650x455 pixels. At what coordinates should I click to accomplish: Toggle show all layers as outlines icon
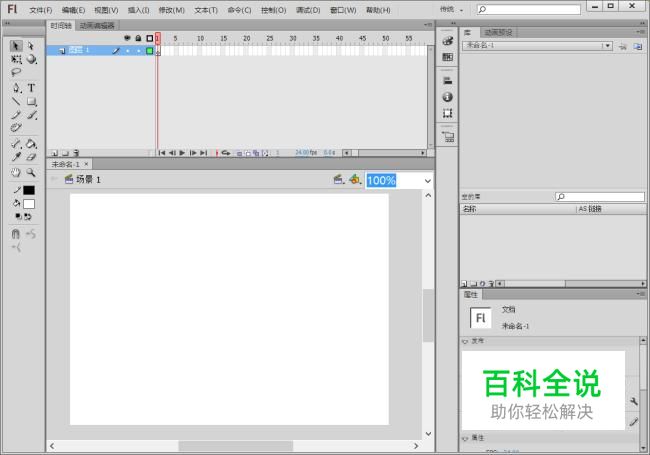(x=150, y=38)
